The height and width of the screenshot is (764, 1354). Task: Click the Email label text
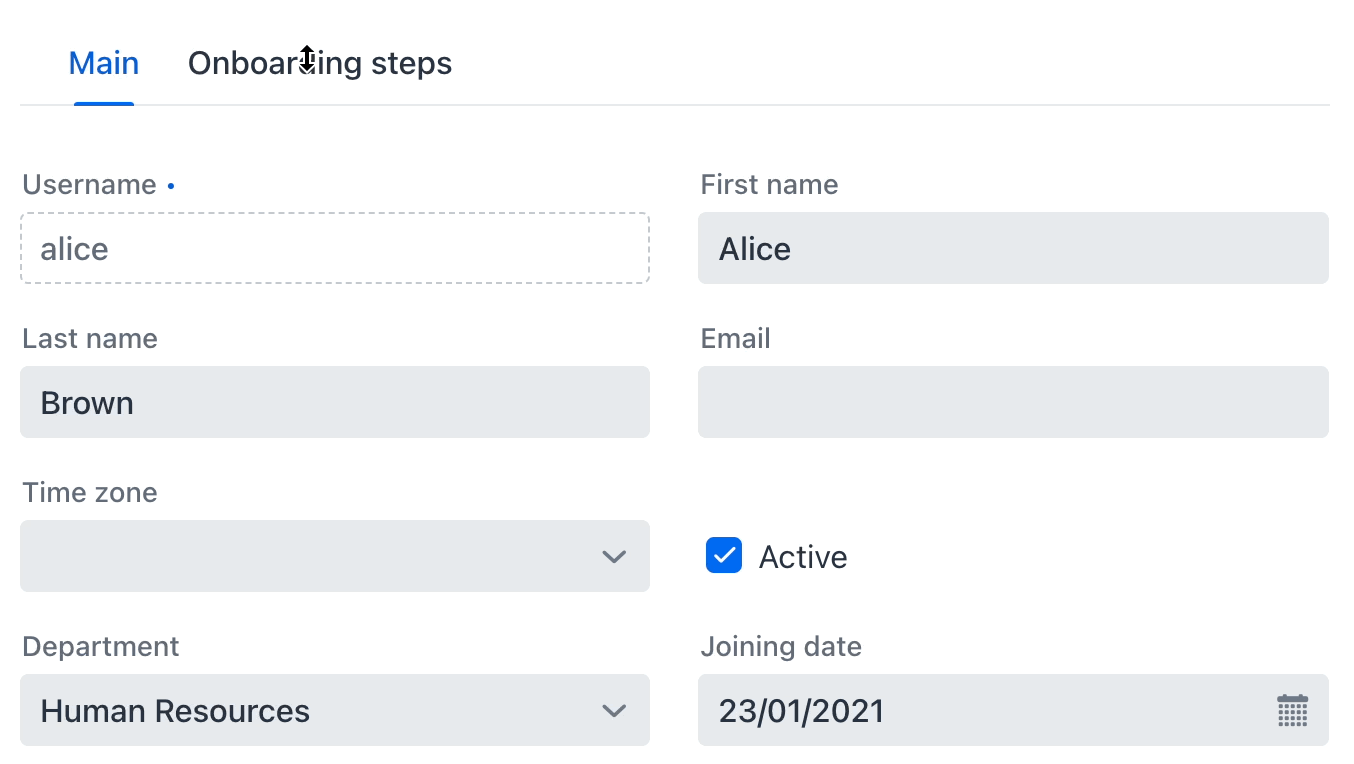(x=735, y=339)
